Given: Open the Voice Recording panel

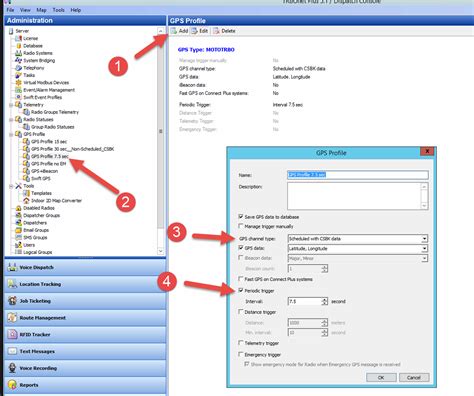Looking at the screenshot, I should [x=85, y=368].
